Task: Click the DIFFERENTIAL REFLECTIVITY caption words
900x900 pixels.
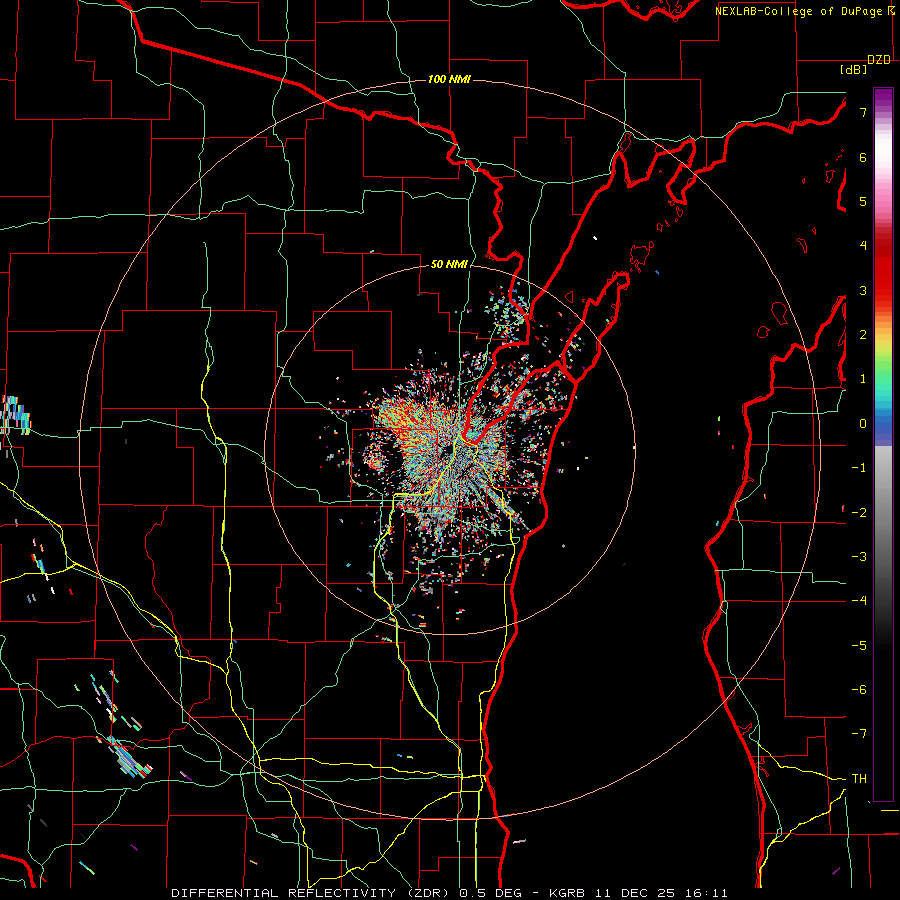Action: (x=284, y=893)
